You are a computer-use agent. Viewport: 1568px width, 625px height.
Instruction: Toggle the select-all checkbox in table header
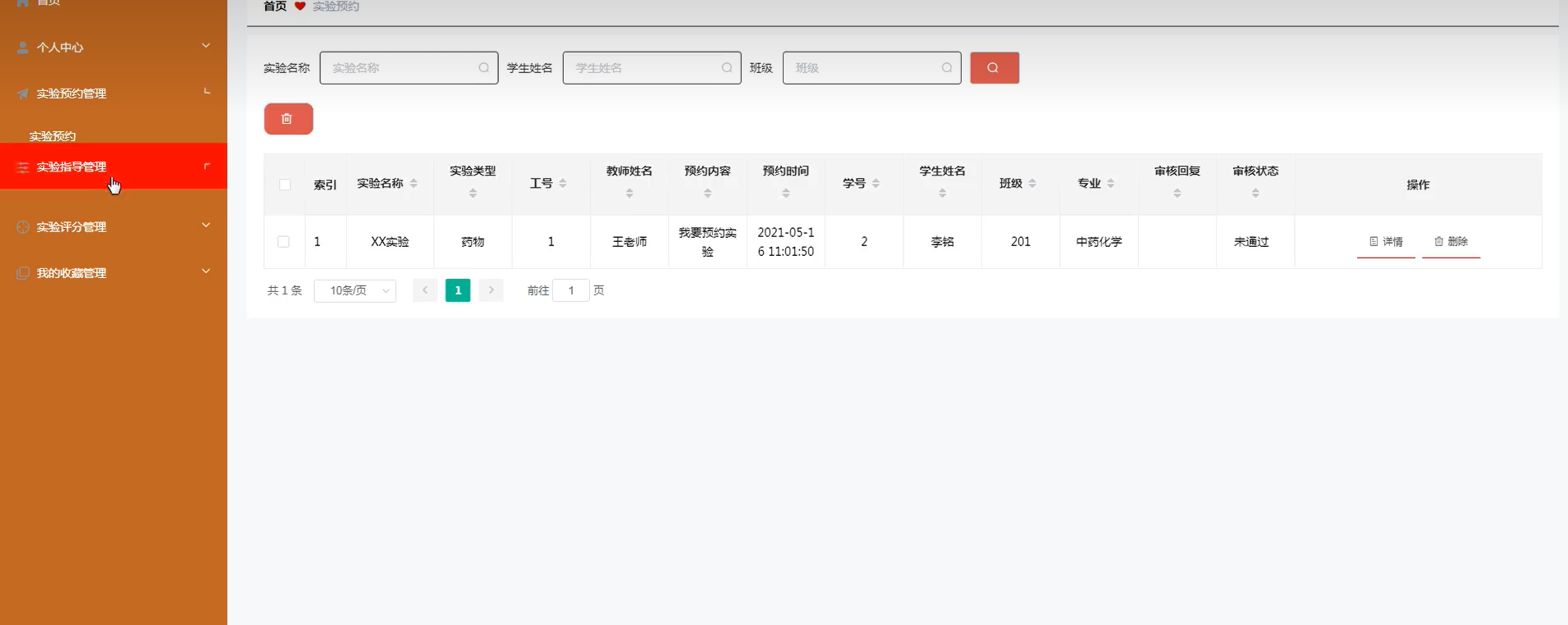tap(285, 185)
